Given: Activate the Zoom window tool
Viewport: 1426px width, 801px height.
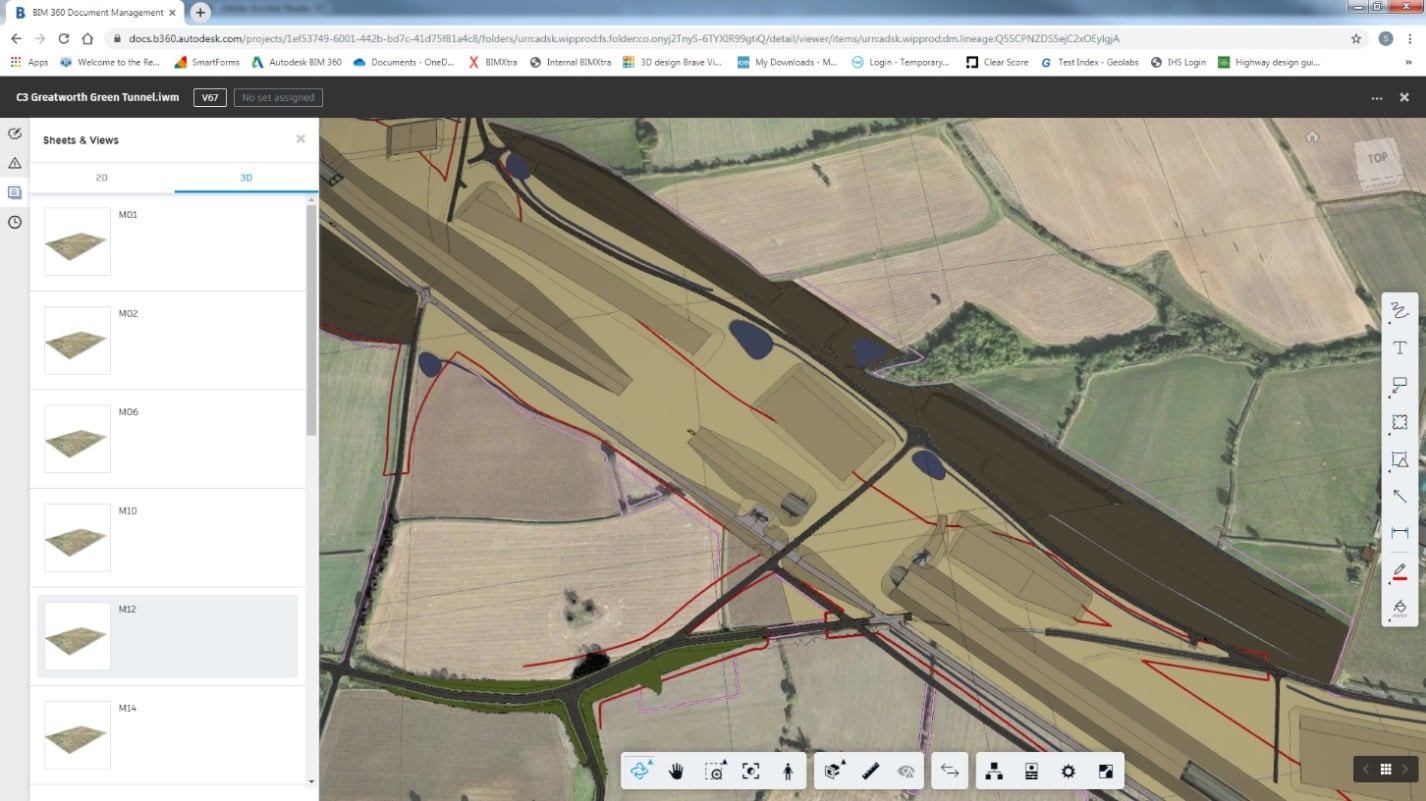Looking at the screenshot, I should (714, 771).
